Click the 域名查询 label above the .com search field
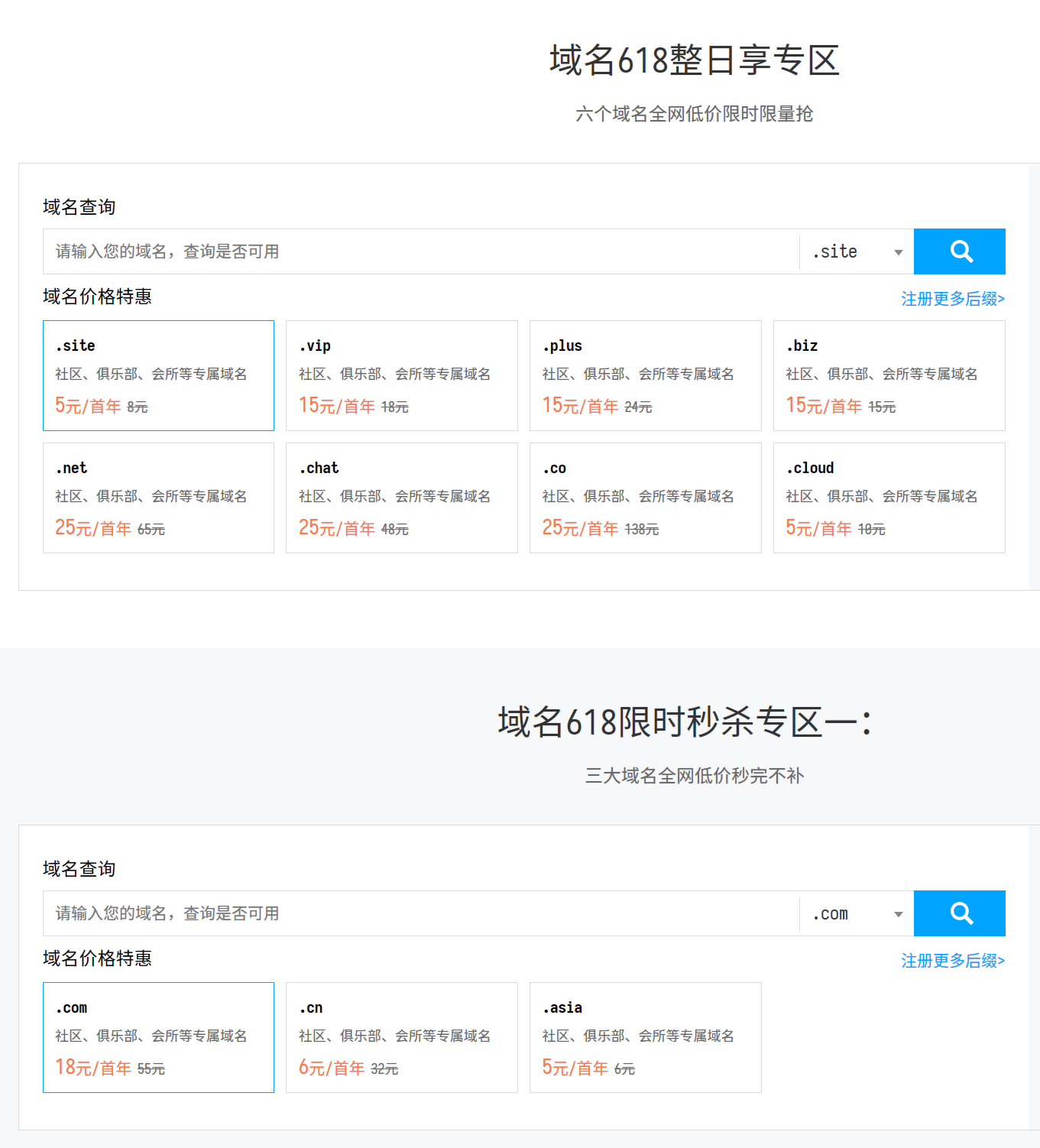Image resolution: width=1040 pixels, height=1148 pixels. (79, 869)
